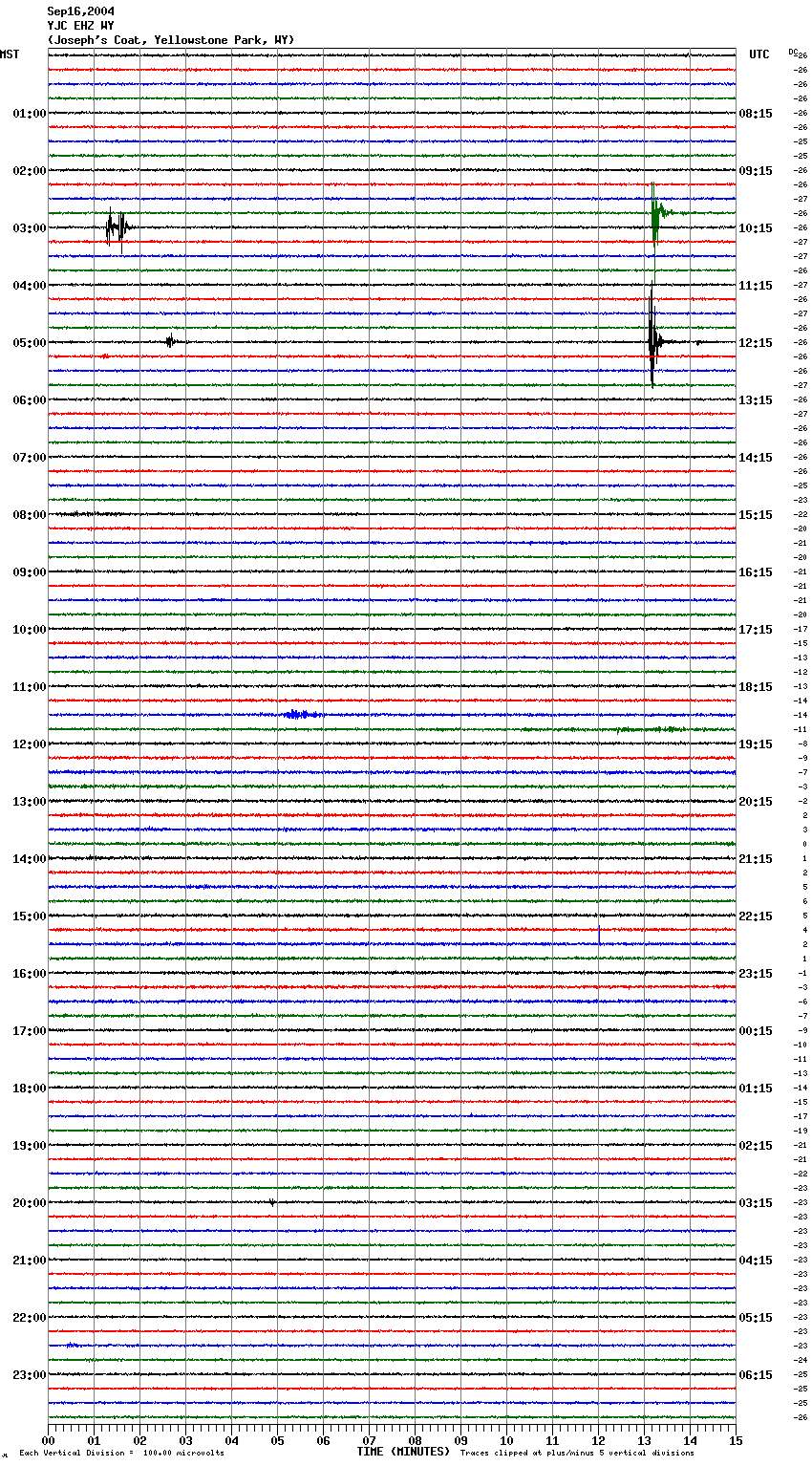Click the small spike on the 20:00 trace

(272, 1203)
